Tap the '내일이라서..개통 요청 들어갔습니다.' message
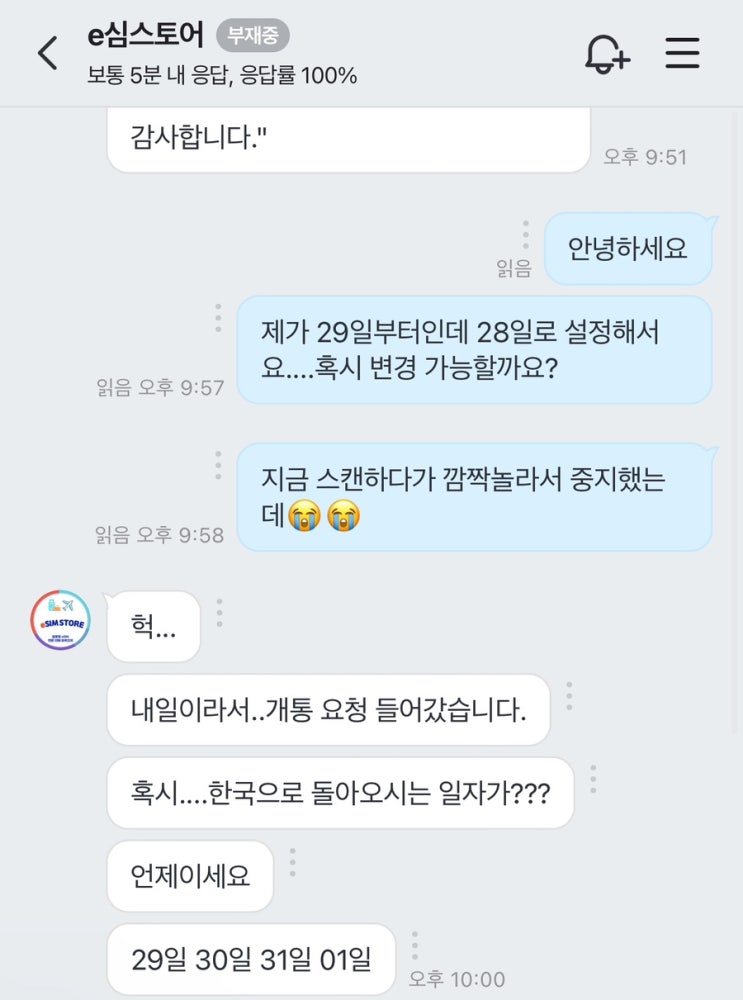This screenshot has width=743, height=1000. (328, 710)
